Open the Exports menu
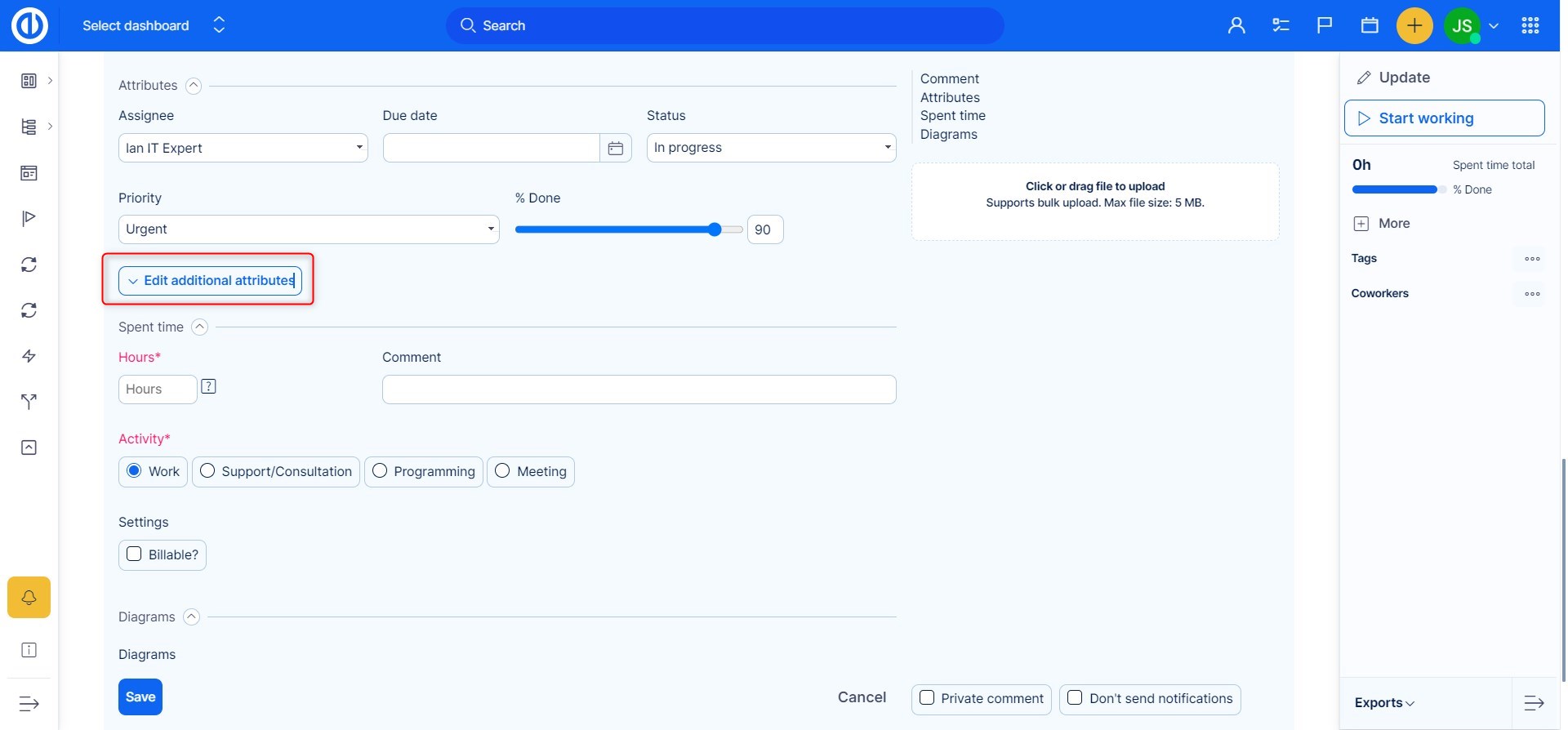This screenshot has height=730, width=1568. [x=1384, y=703]
